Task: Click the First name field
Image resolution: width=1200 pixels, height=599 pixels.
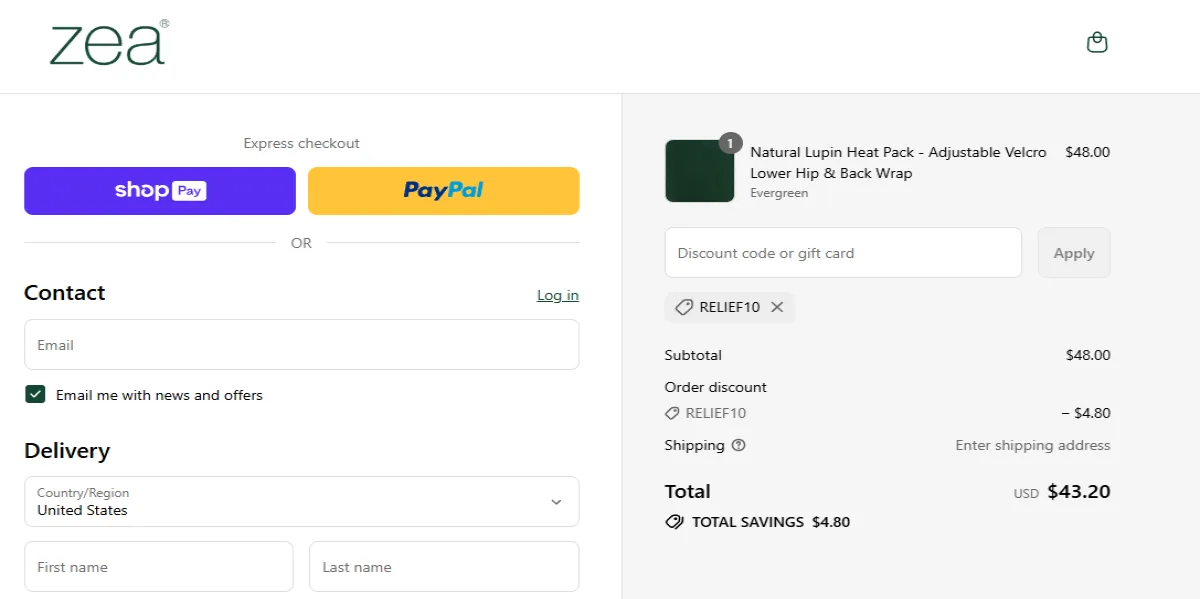Action: click(x=158, y=566)
